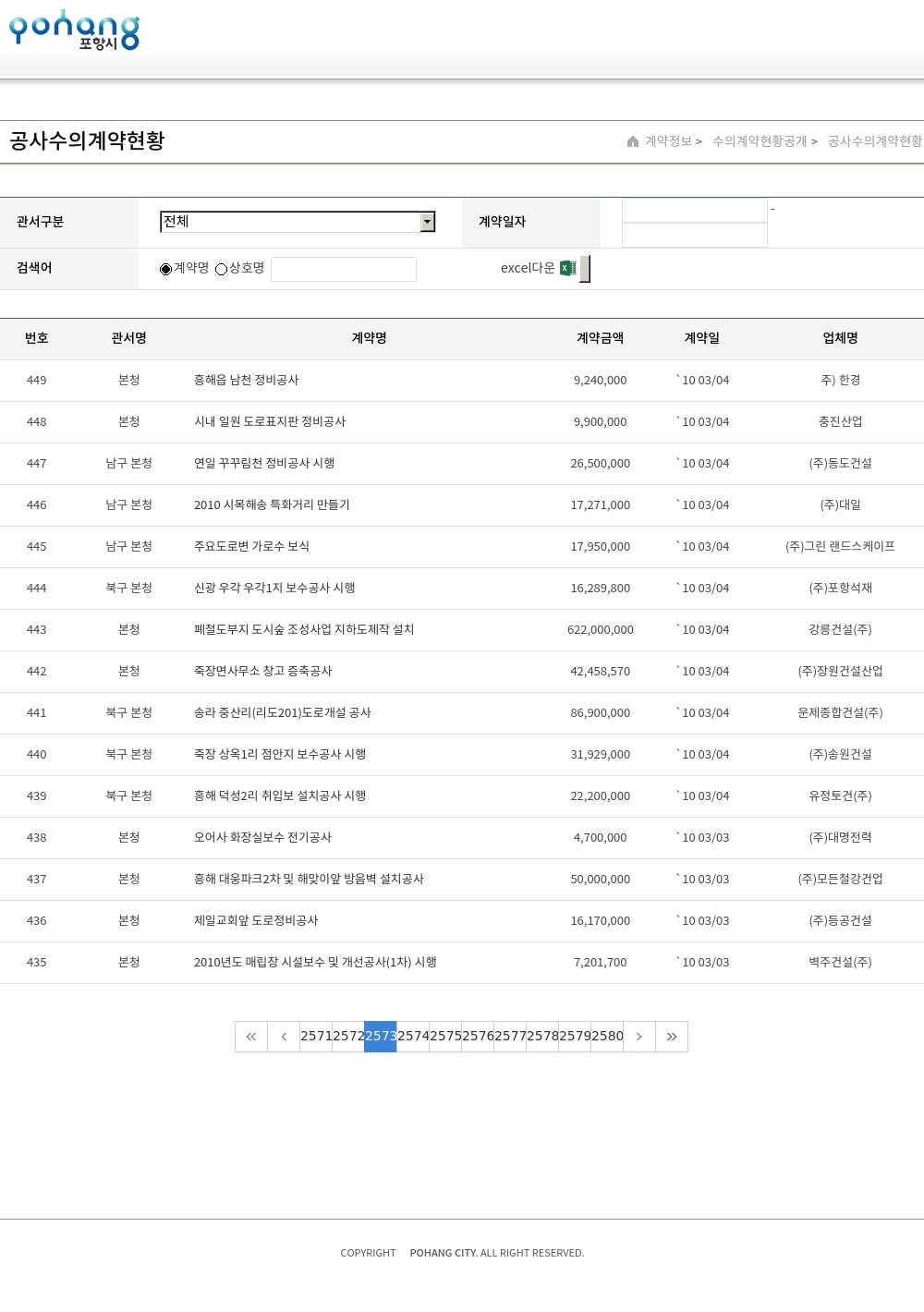Click the contract end date field
The width and height of the screenshot is (924, 1312).
pos(695,236)
